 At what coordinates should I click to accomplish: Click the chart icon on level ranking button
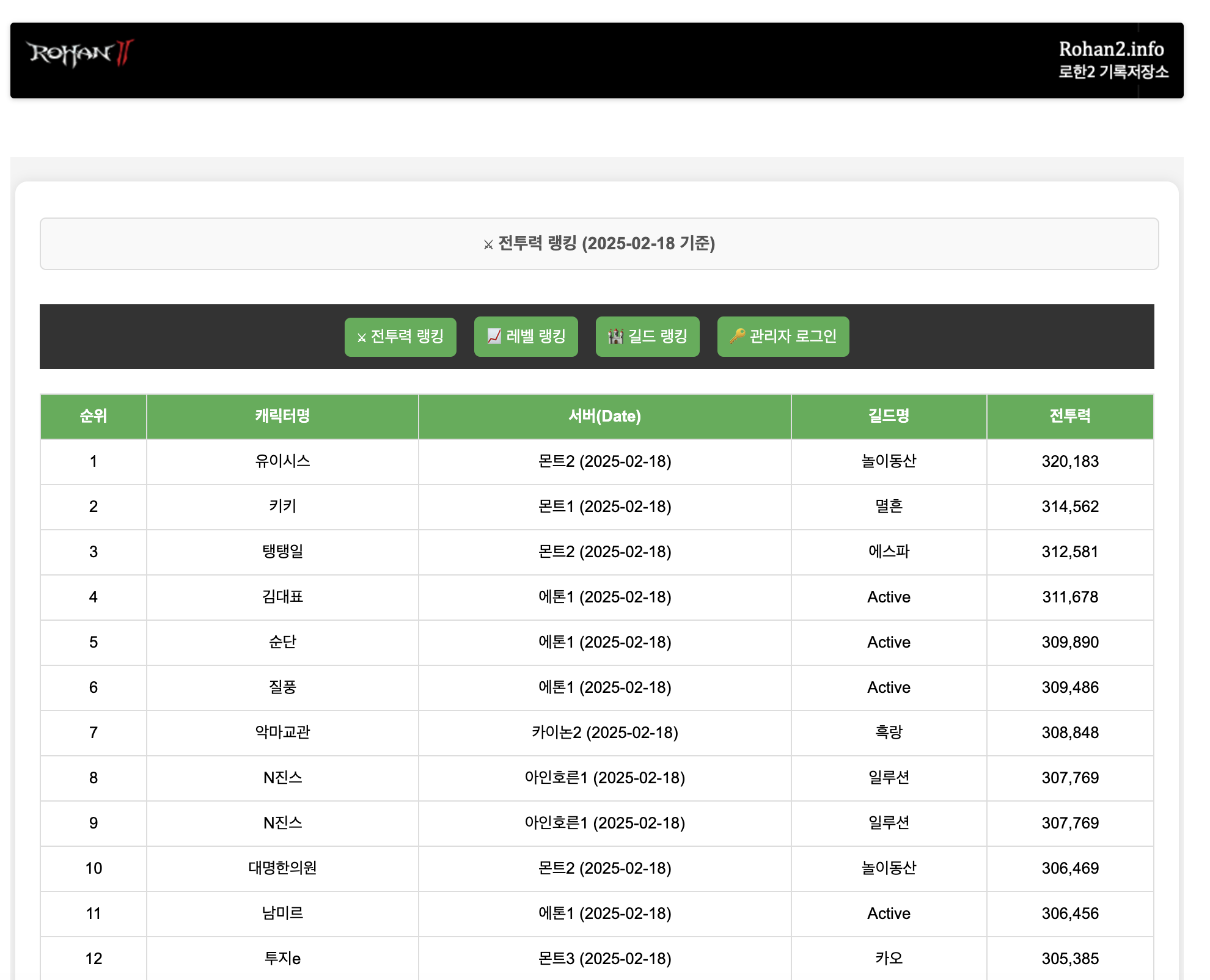click(x=494, y=336)
